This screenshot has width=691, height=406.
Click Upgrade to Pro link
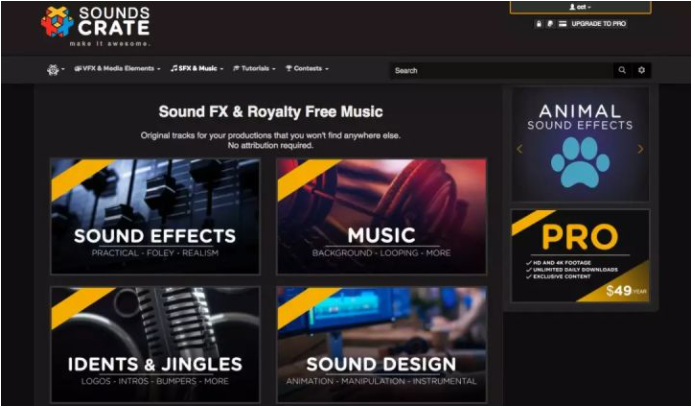point(598,24)
